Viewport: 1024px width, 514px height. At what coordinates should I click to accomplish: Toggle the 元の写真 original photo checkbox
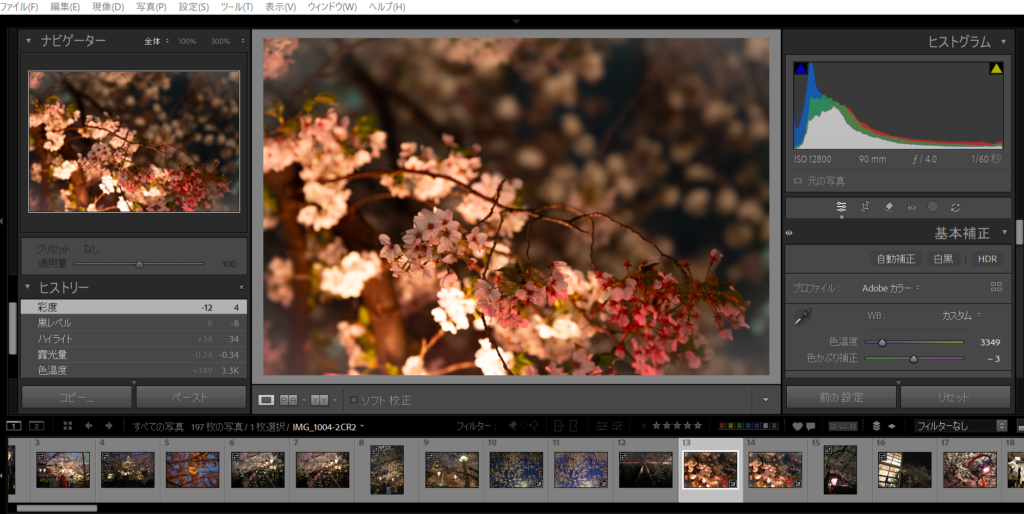tap(797, 181)
